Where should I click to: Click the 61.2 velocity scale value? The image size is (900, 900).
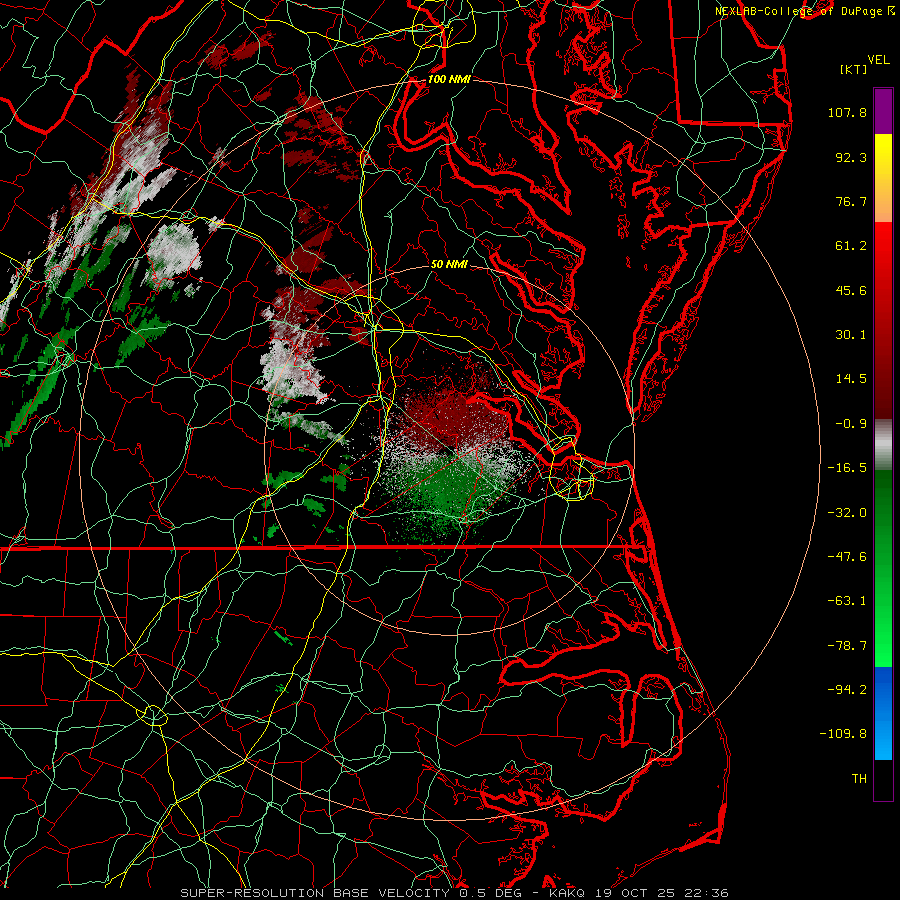coord(851,246)
